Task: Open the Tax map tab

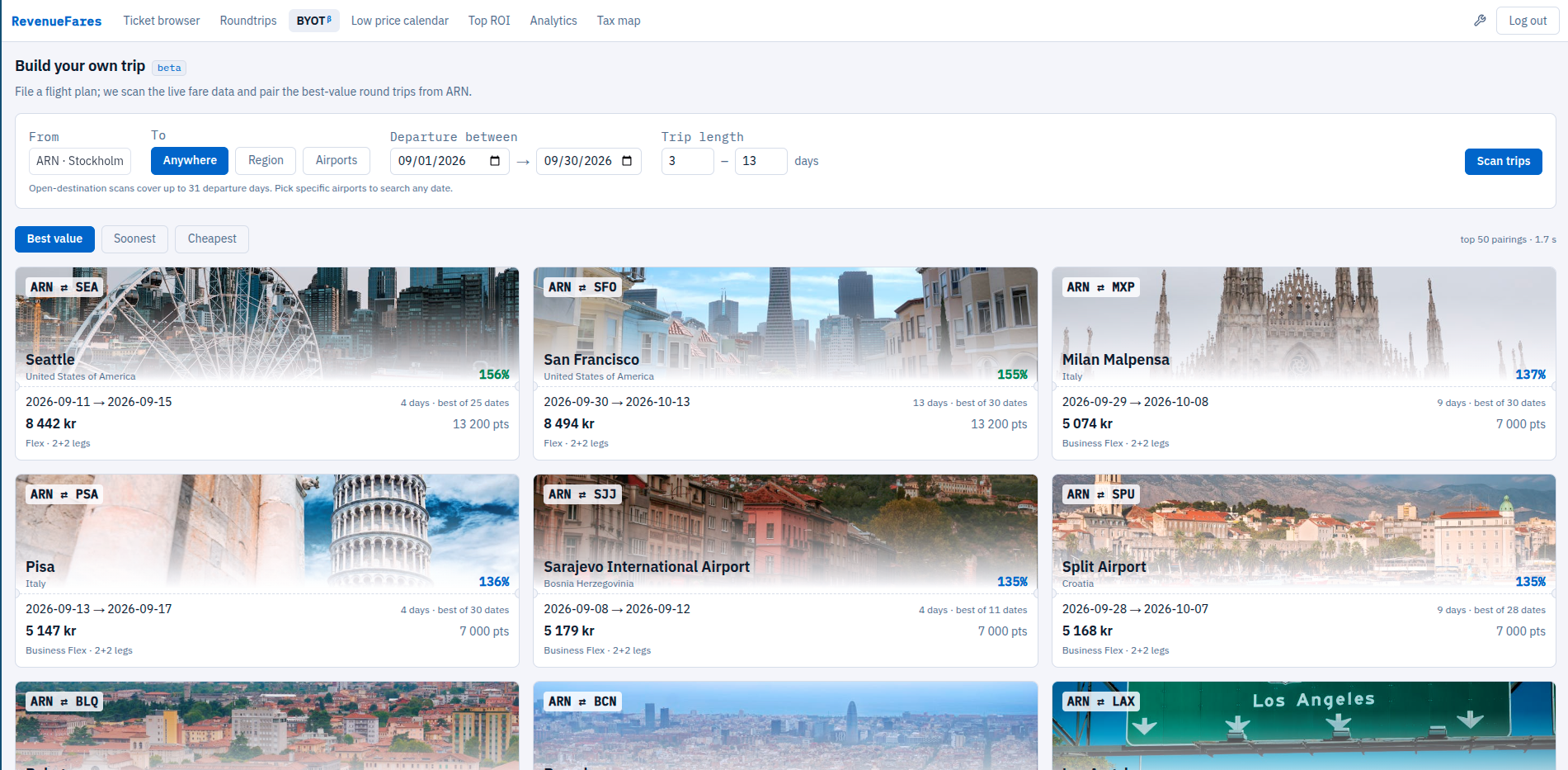Action: (x=619, y=21)
